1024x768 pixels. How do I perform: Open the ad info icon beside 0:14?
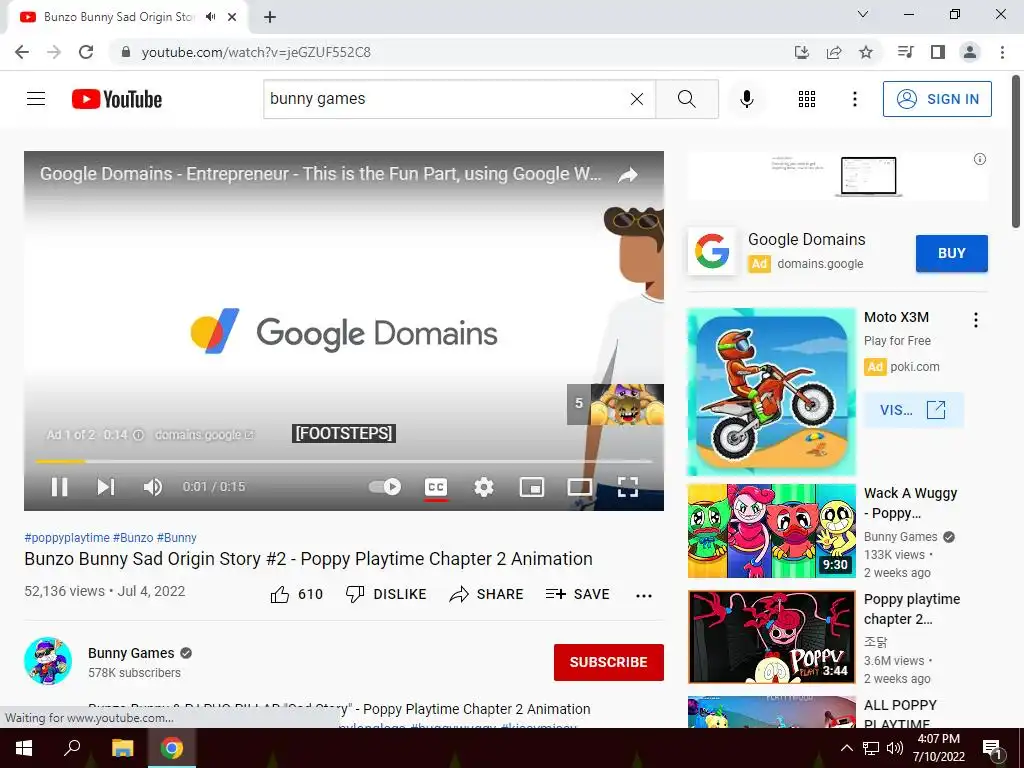tap(138, 435)
